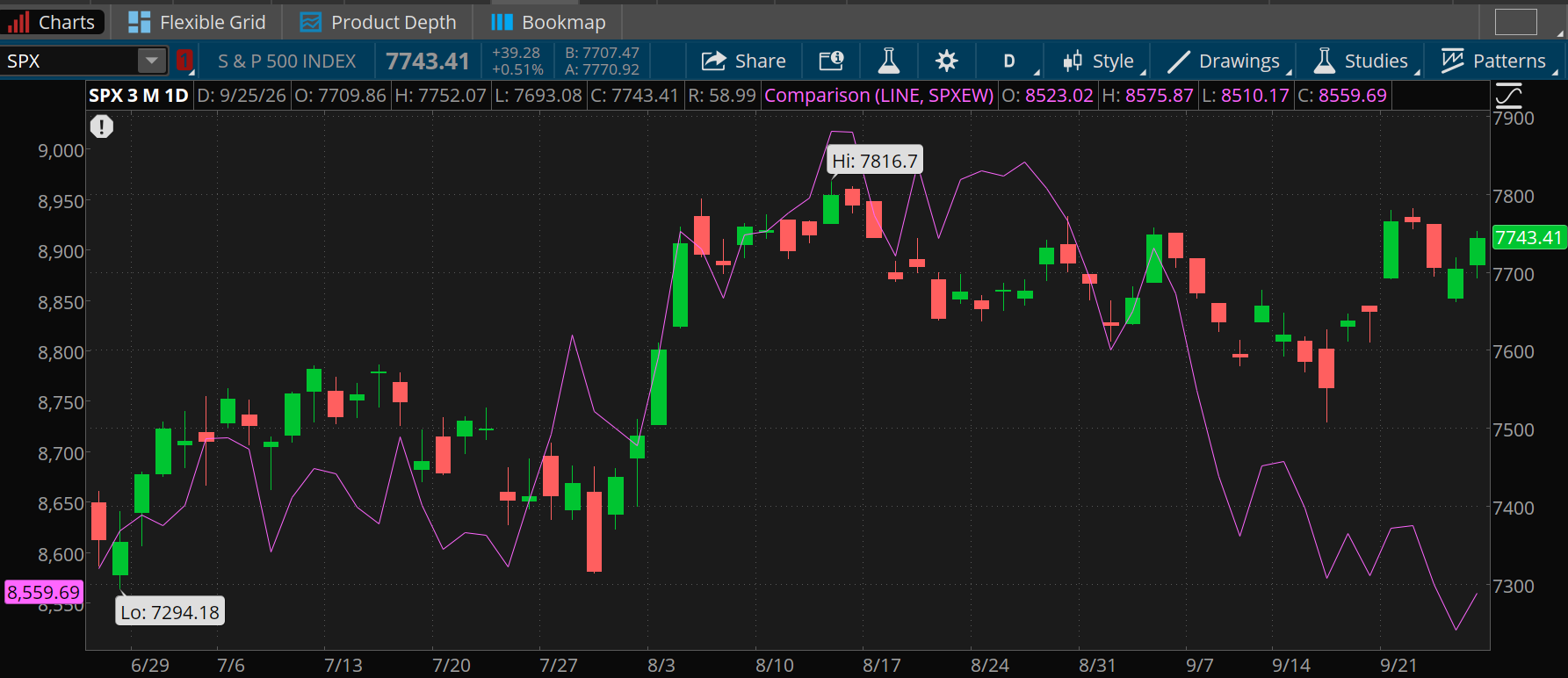Click the range value R: 58.99

pos(721,95)
